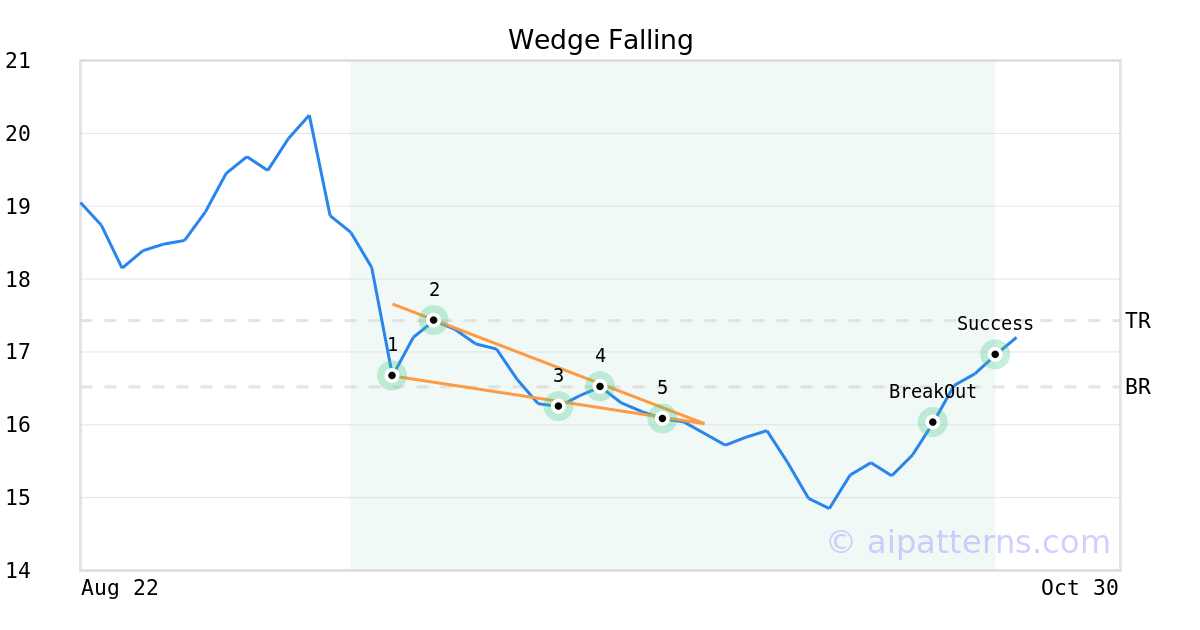Screen dimensions: 1200x630
Task: Click the Aug 22 start date label
Action: click(120, 588)
